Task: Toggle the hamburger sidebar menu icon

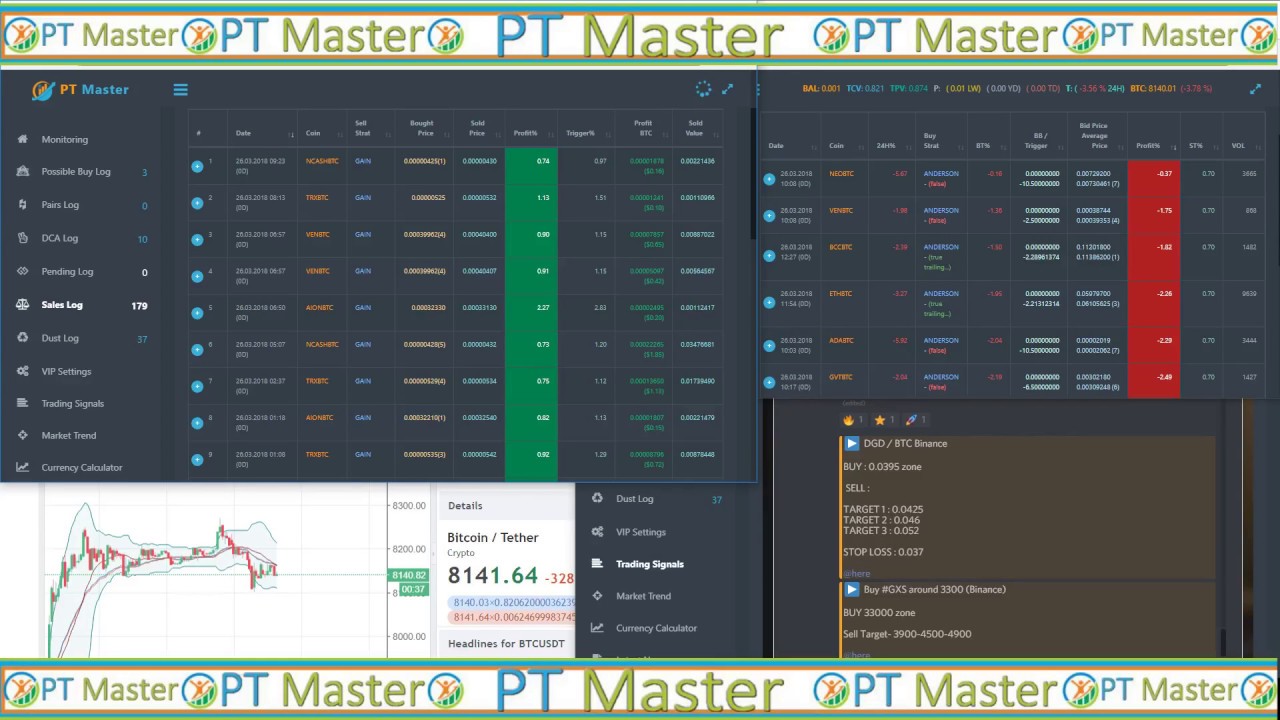Action: click(x=180, y=90)
